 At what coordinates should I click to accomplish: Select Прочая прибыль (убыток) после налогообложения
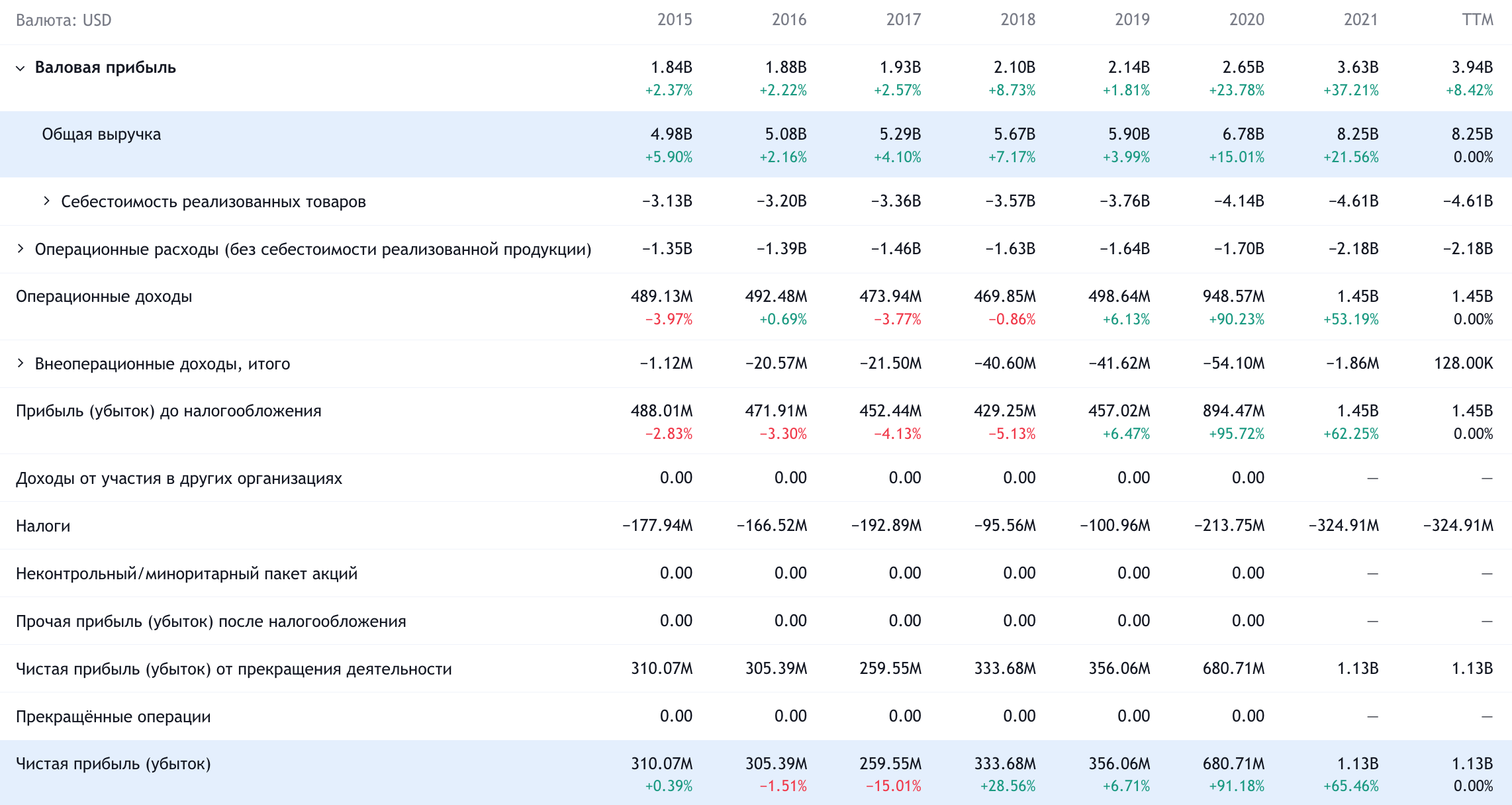pyautogui.click(x=211, y=621)
